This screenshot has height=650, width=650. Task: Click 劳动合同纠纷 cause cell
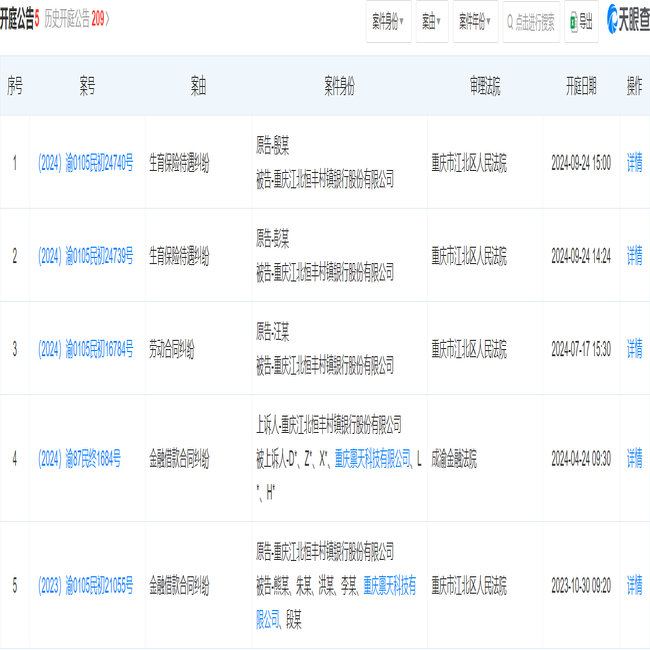tap(172, 349)
